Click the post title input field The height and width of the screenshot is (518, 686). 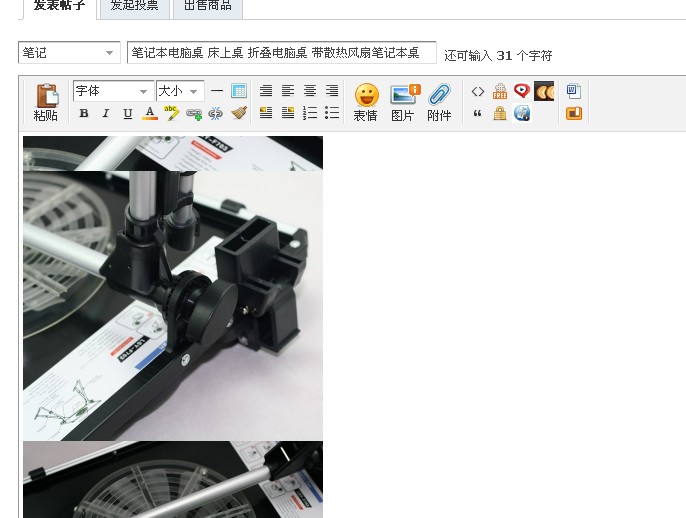pos(281,52)
